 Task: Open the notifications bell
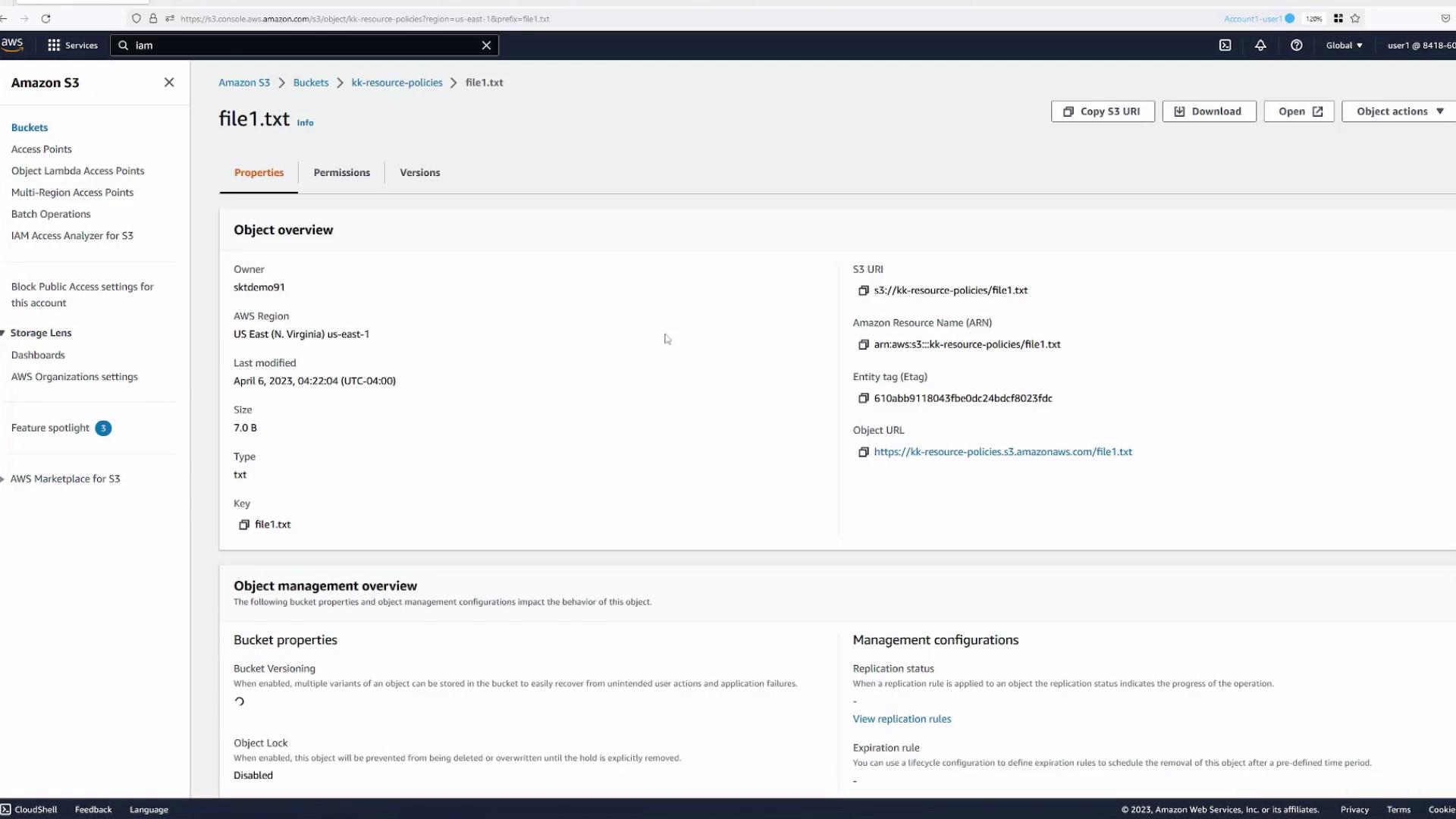point(1260,45)
